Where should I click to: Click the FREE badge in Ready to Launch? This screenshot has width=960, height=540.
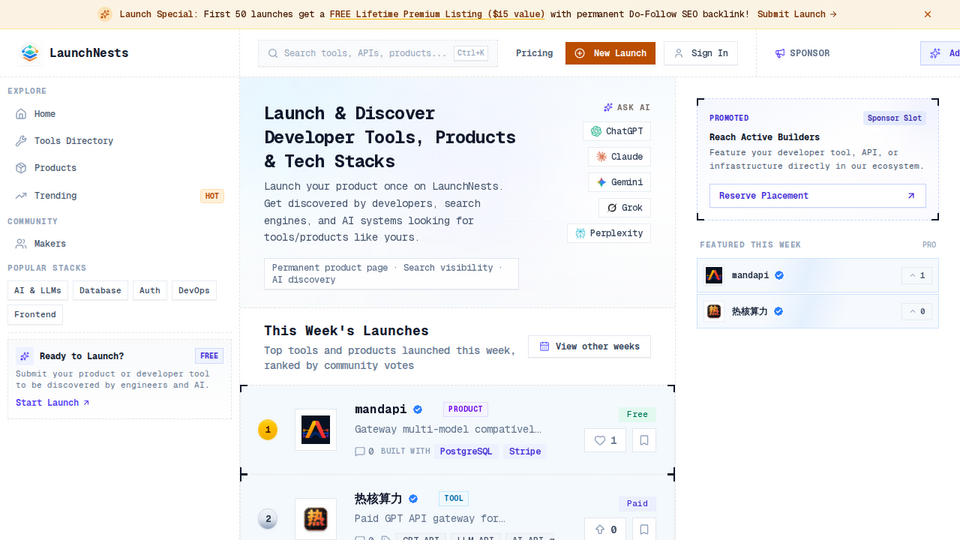click(x=209, y=356)
